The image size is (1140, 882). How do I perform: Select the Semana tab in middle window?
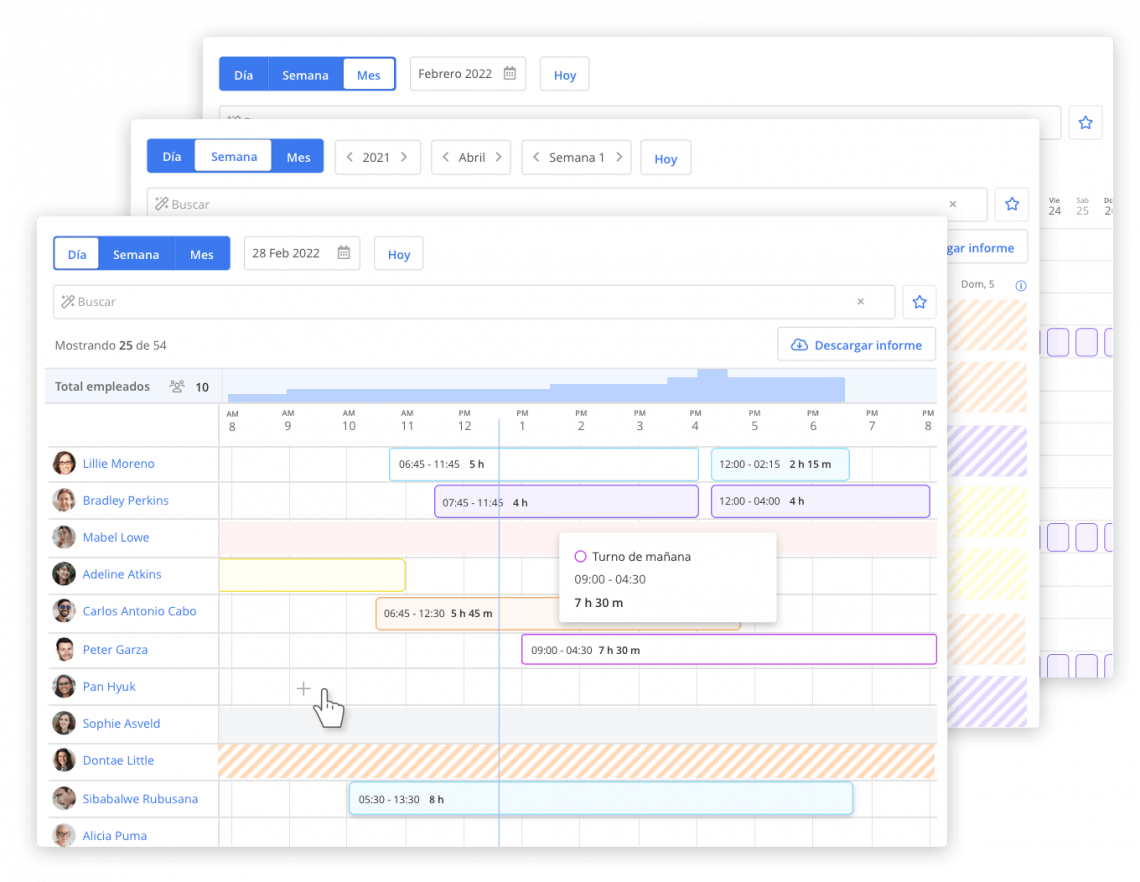coord(234,156)
